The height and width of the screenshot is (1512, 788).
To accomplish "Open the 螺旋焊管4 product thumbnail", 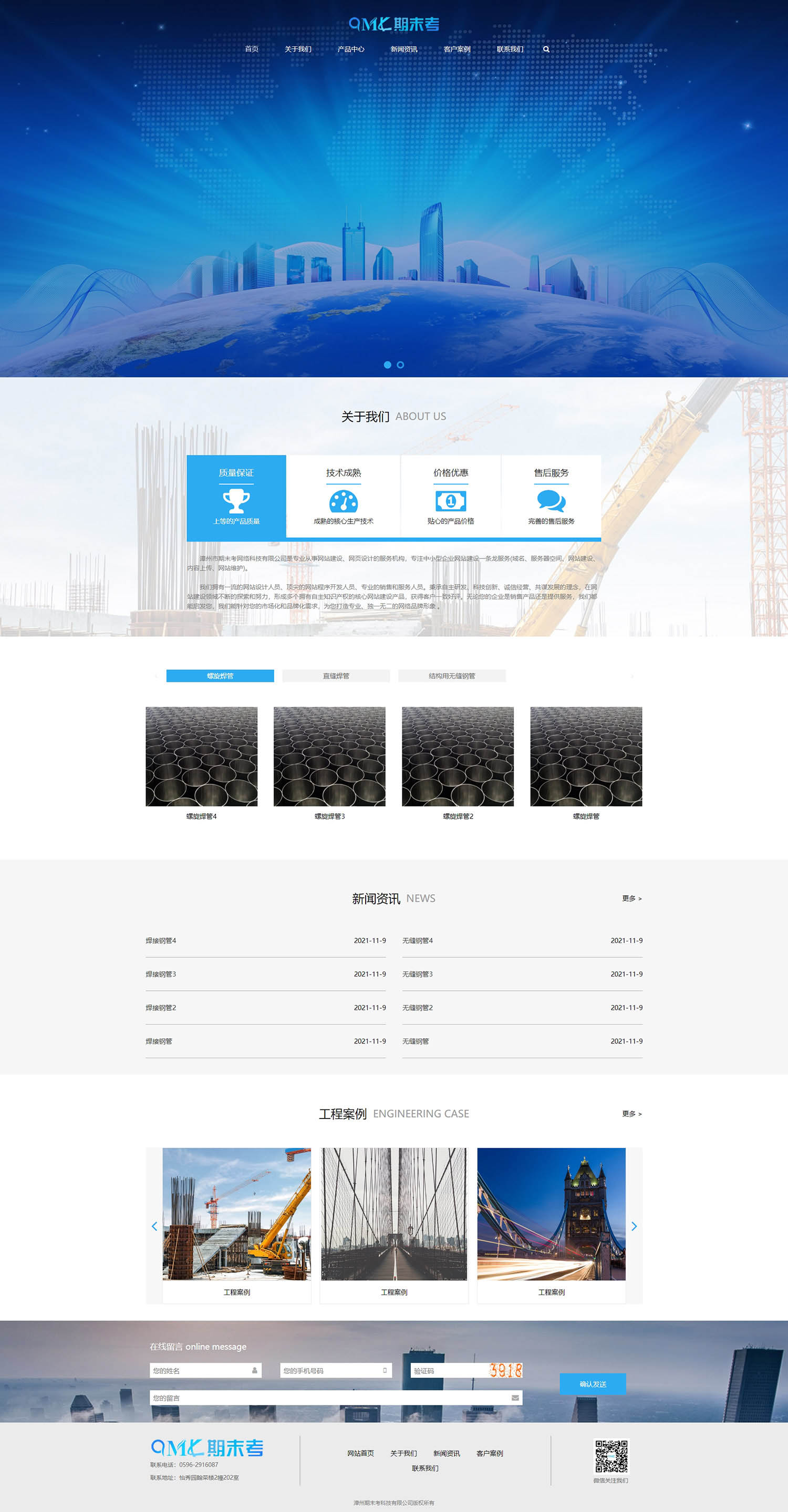I will 201,756.
